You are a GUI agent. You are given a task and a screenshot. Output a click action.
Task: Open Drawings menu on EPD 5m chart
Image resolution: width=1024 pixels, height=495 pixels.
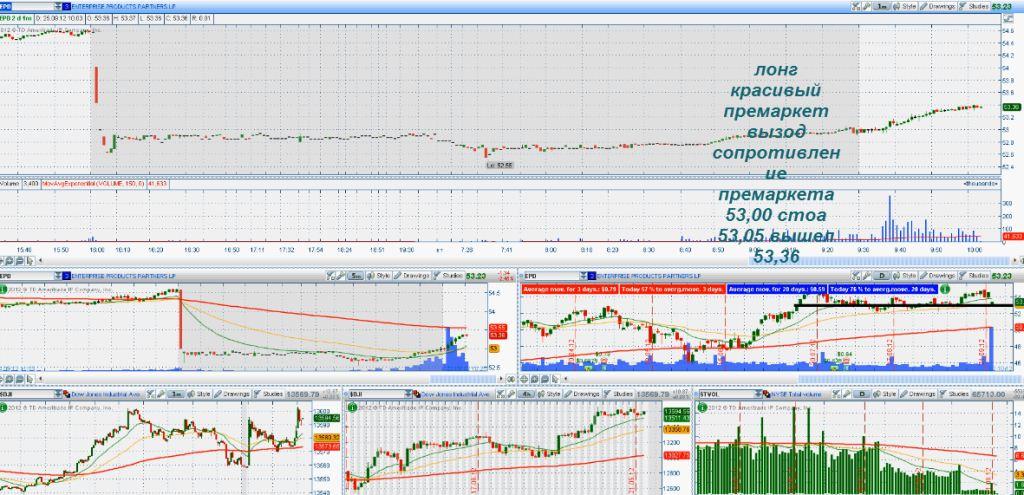(411, 276)
